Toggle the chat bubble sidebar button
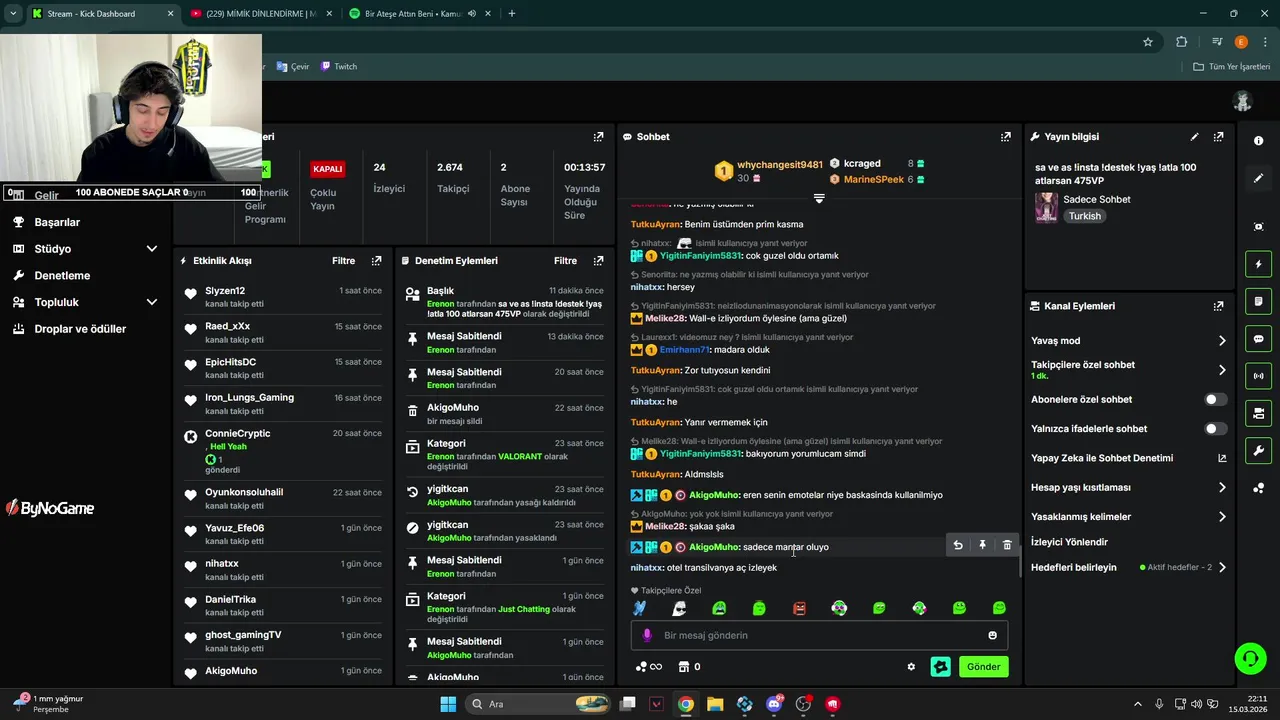 pos(1258,339)
